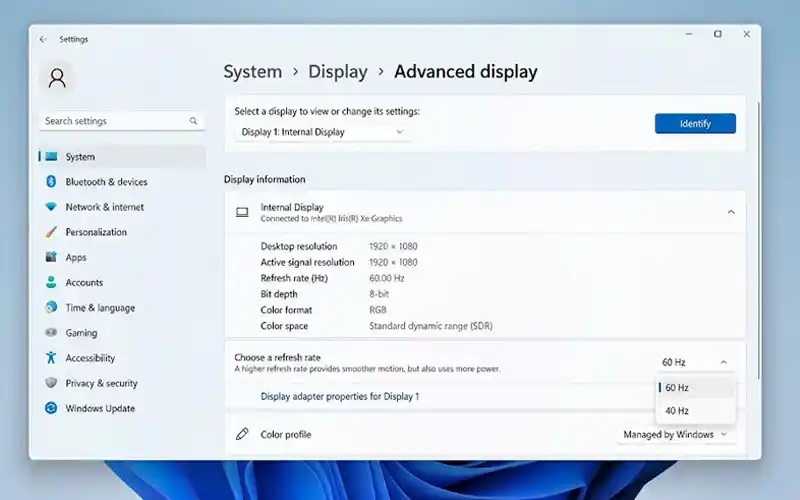This screenshot has height=500, width=800.
Task: Click the 1920 × 1080 Desktop resolution value
Action: (393, 246)
